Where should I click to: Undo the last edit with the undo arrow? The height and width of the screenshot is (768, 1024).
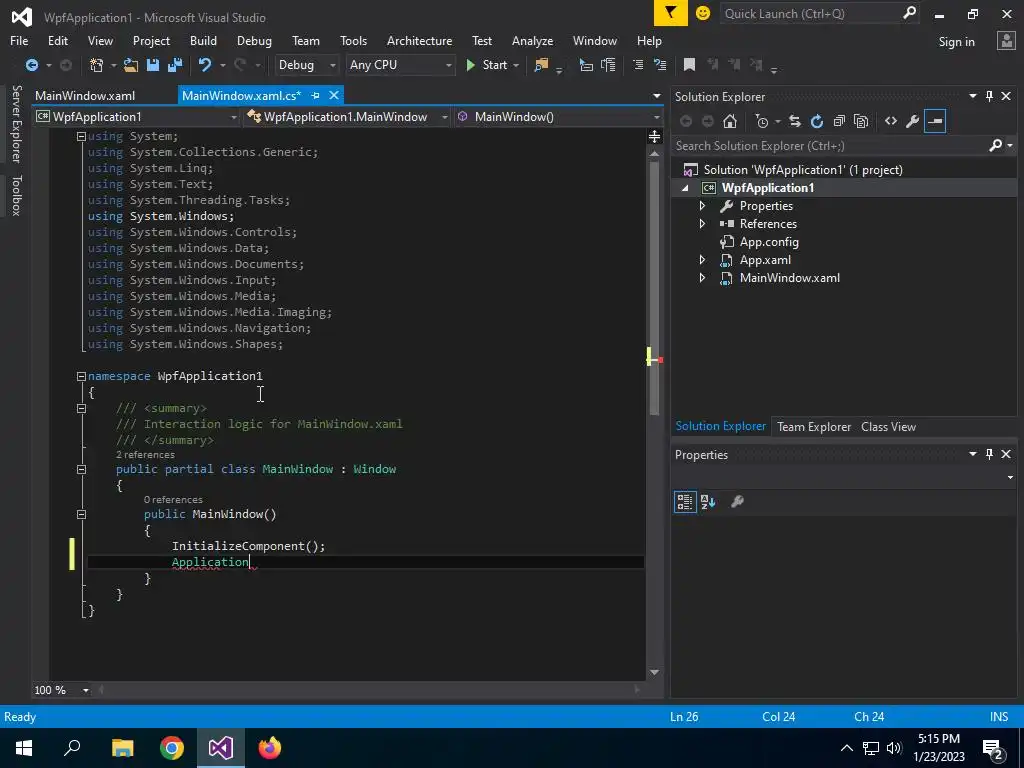tap(205, 65)
